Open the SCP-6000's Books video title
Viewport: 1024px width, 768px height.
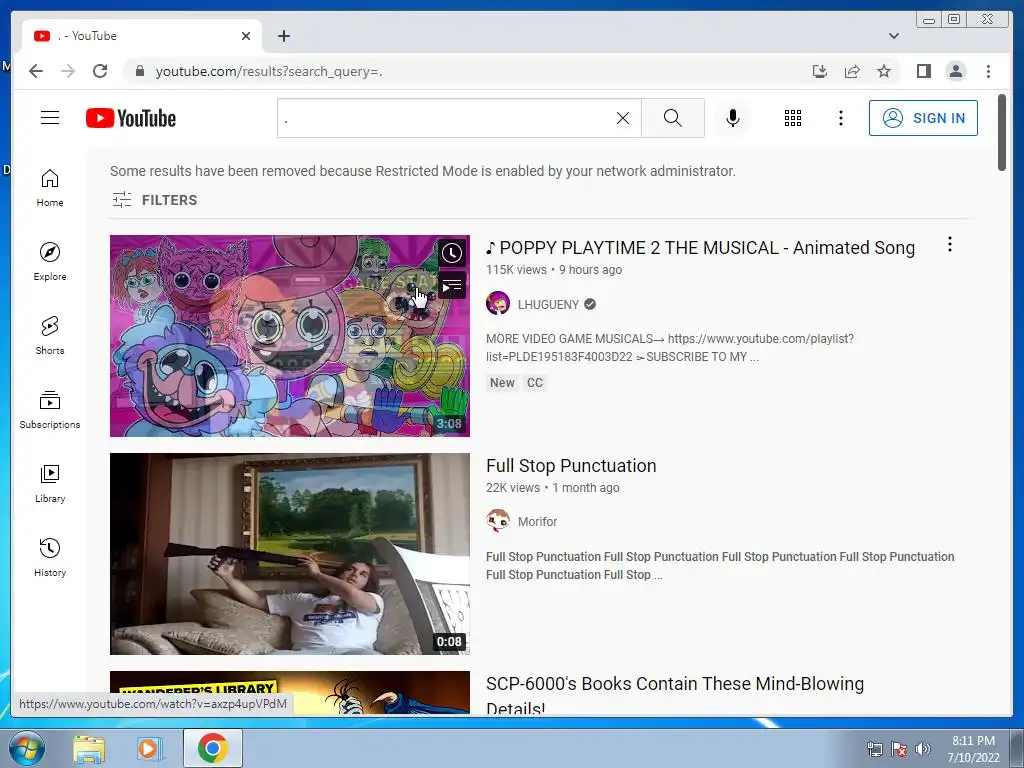(675, 695)
